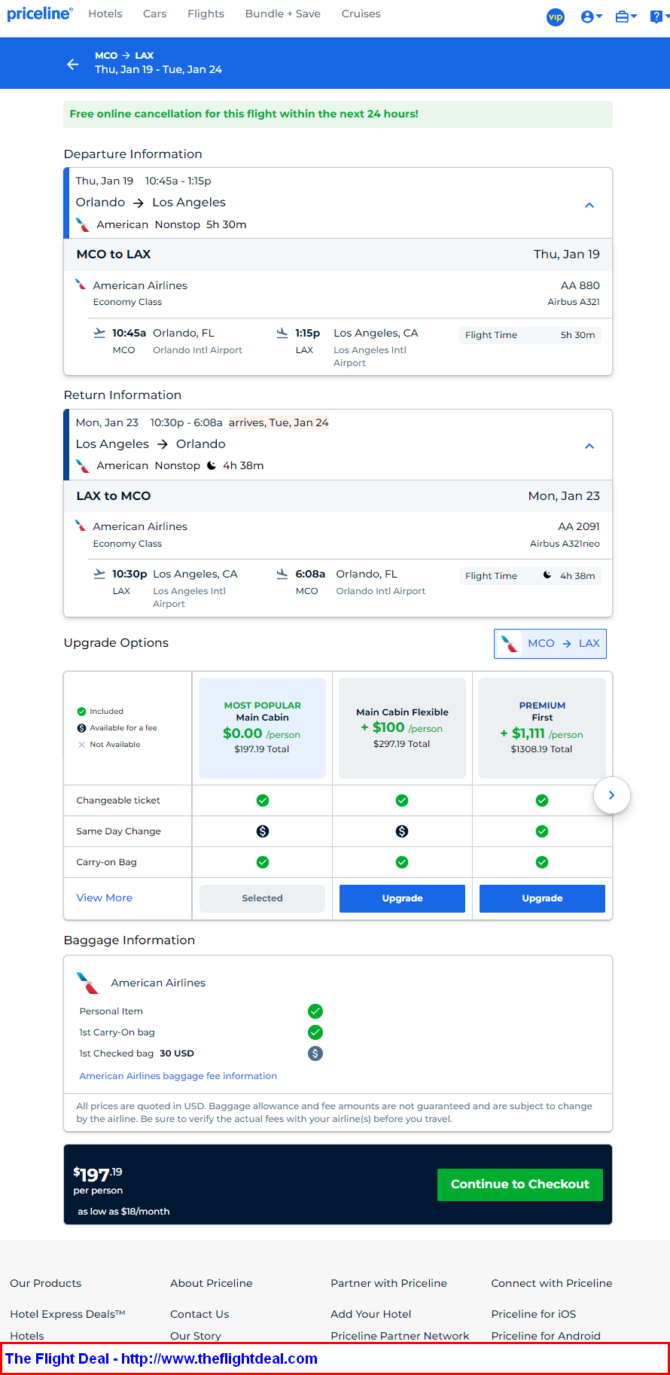Click First class Carry-on Bag check icon
Viewport: 670px width, 1375px height.
pos(542,862)
